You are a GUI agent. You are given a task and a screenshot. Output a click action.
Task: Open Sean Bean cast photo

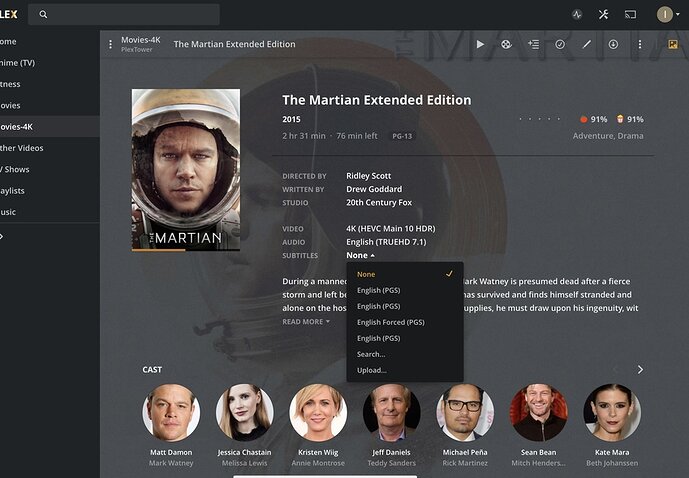[538, 413]
